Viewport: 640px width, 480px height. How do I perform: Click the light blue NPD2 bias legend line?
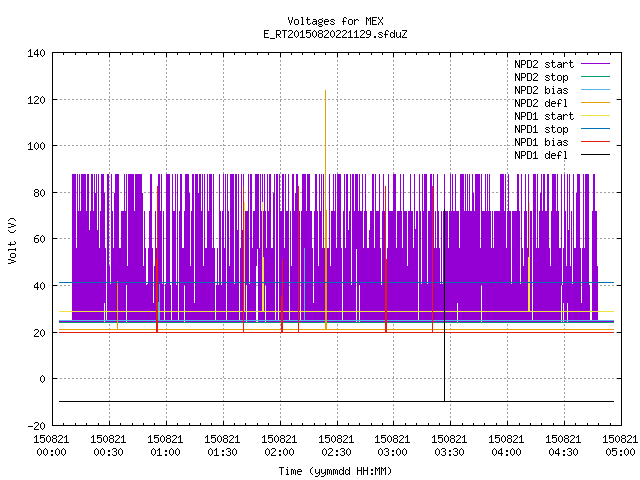click(x=595, y=89)
